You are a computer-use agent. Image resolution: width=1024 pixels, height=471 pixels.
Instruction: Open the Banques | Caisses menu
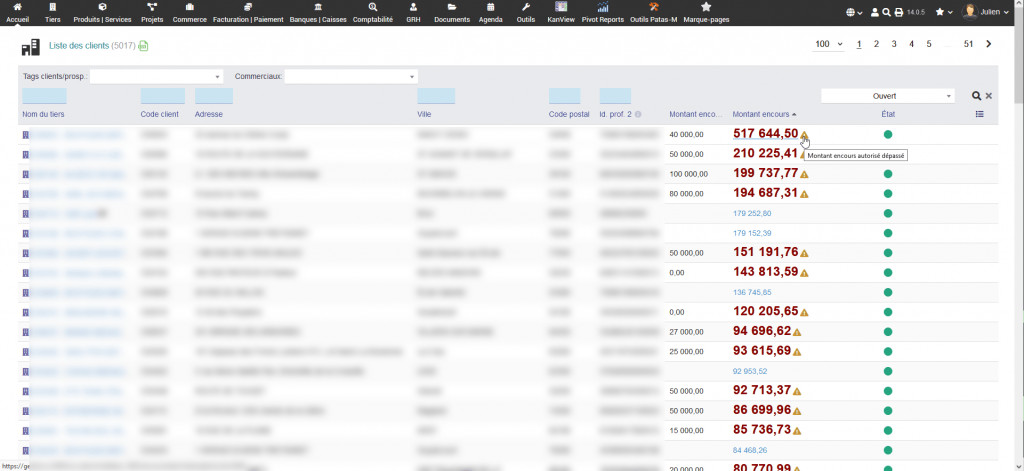316,12
